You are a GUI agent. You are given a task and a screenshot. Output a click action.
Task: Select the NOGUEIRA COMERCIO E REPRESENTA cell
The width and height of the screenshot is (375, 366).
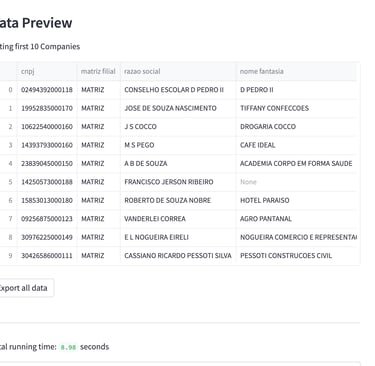[296, 237]
